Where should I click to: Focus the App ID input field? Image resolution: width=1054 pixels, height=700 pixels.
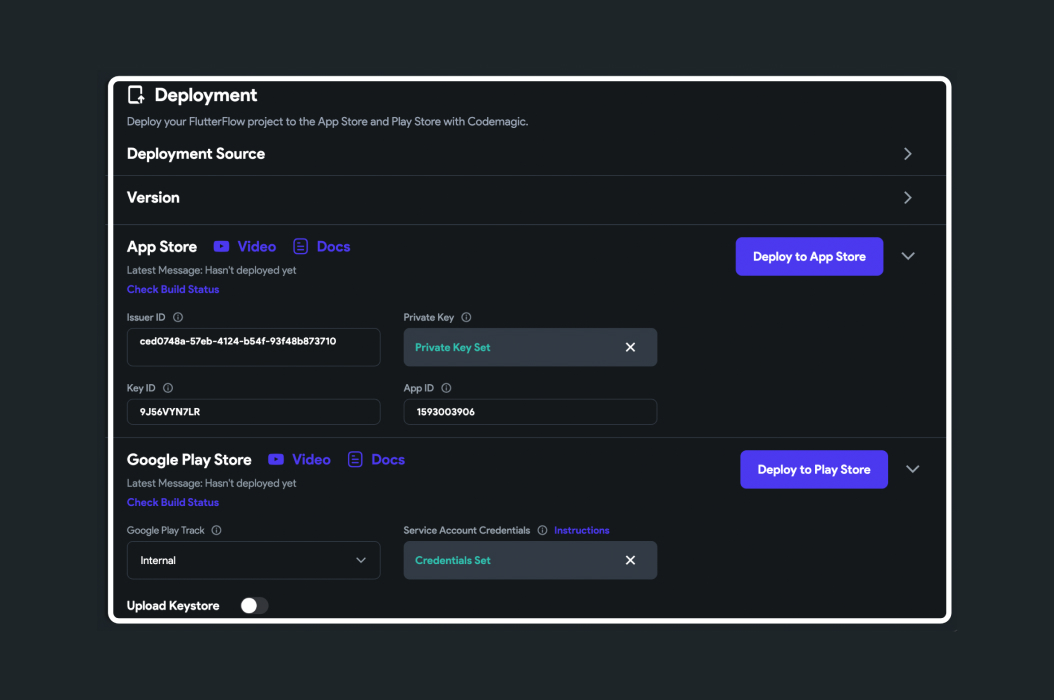(x=530, y=412)
